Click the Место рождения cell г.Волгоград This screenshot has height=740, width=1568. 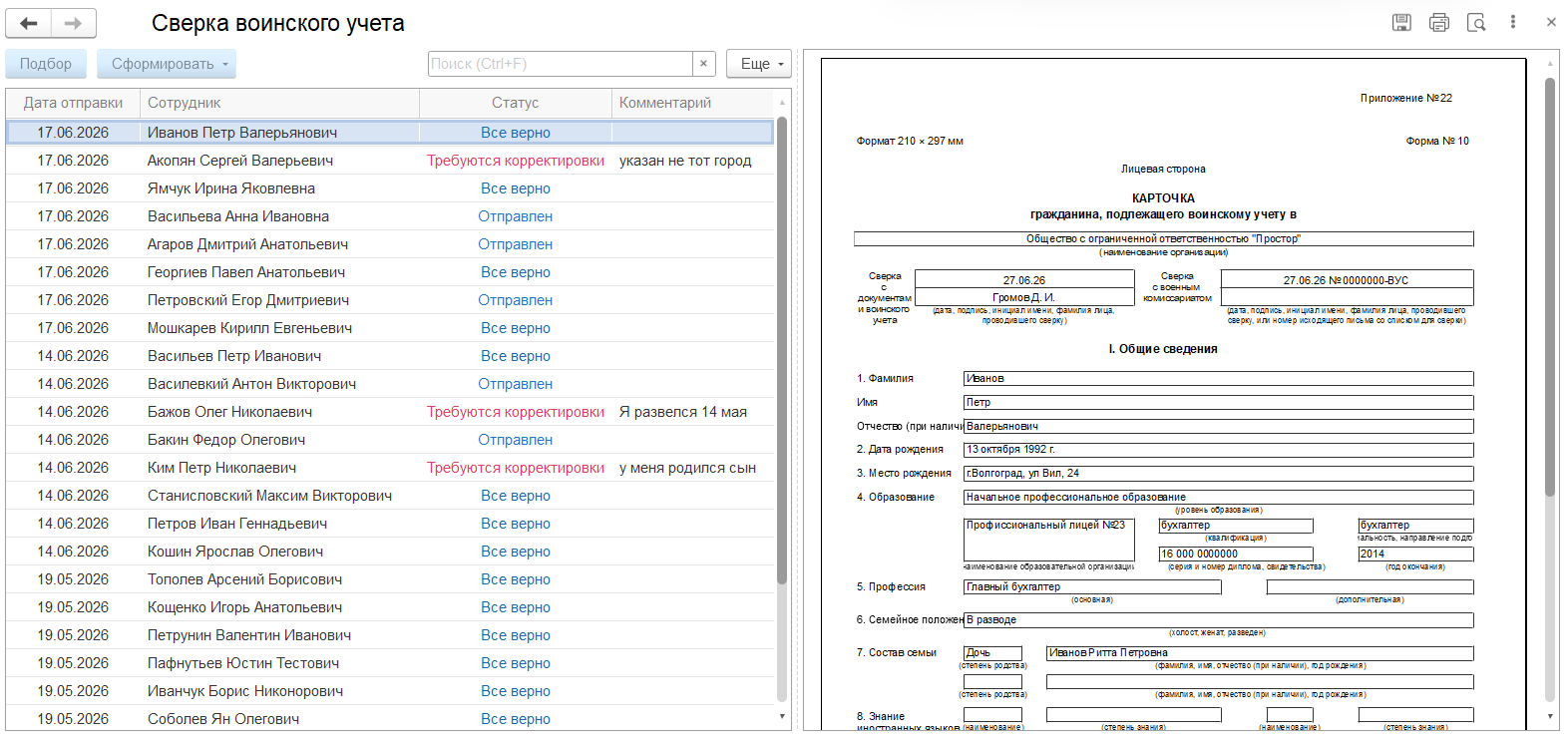1218,474
